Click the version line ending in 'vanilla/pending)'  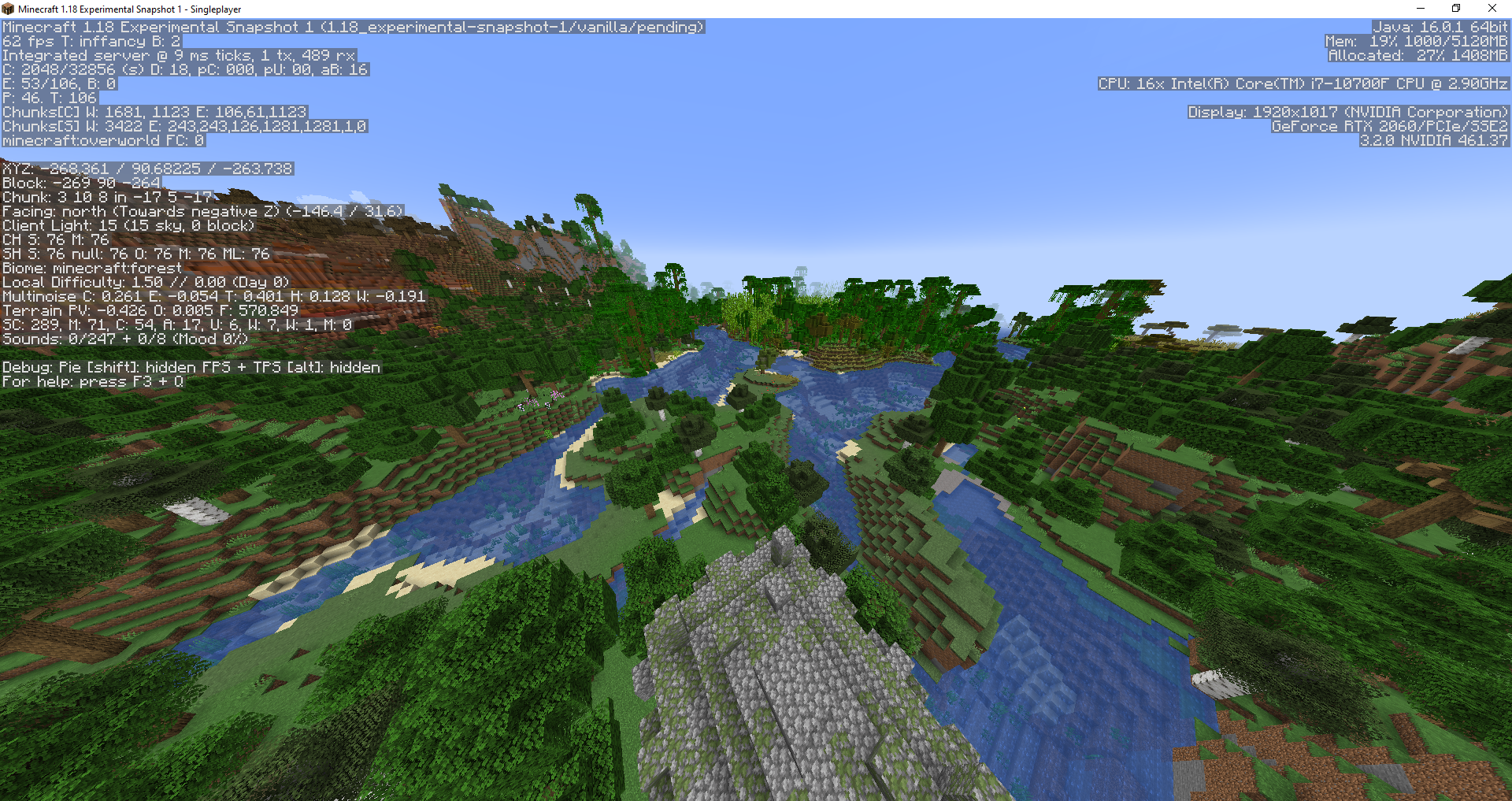353,28
